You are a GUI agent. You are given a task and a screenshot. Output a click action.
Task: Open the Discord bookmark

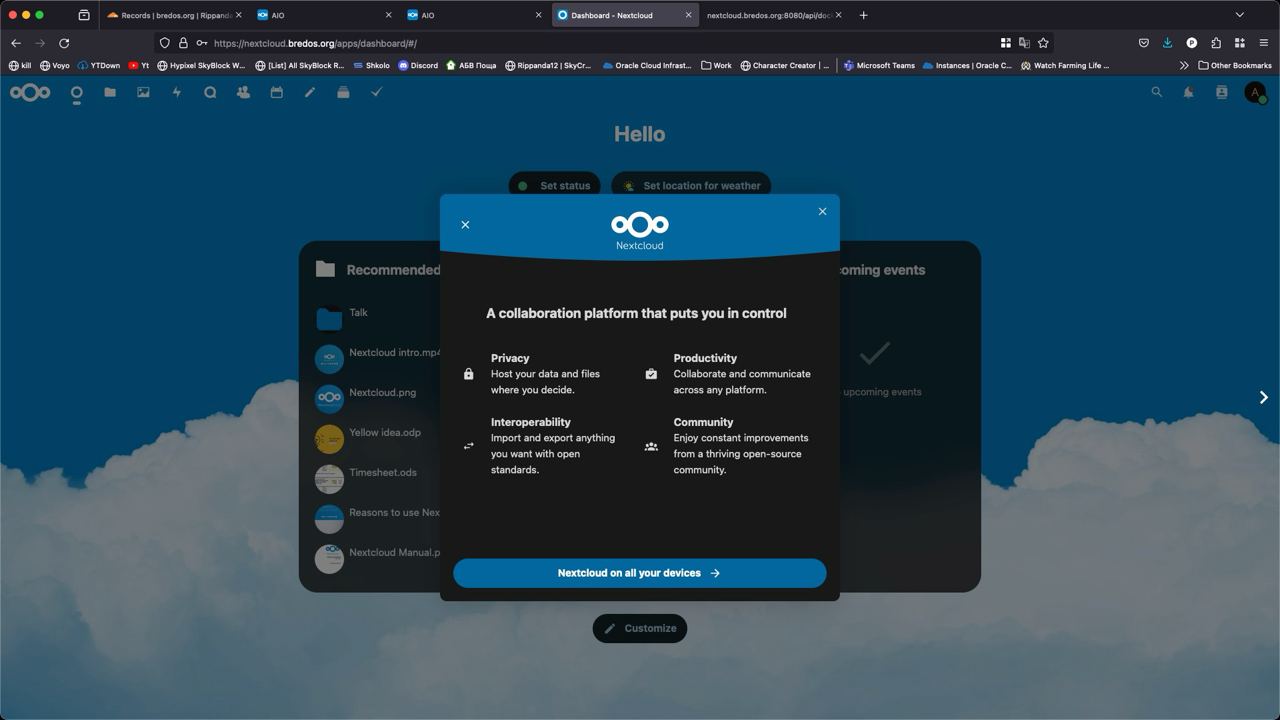pyautogui.click(x=418, y=66)
